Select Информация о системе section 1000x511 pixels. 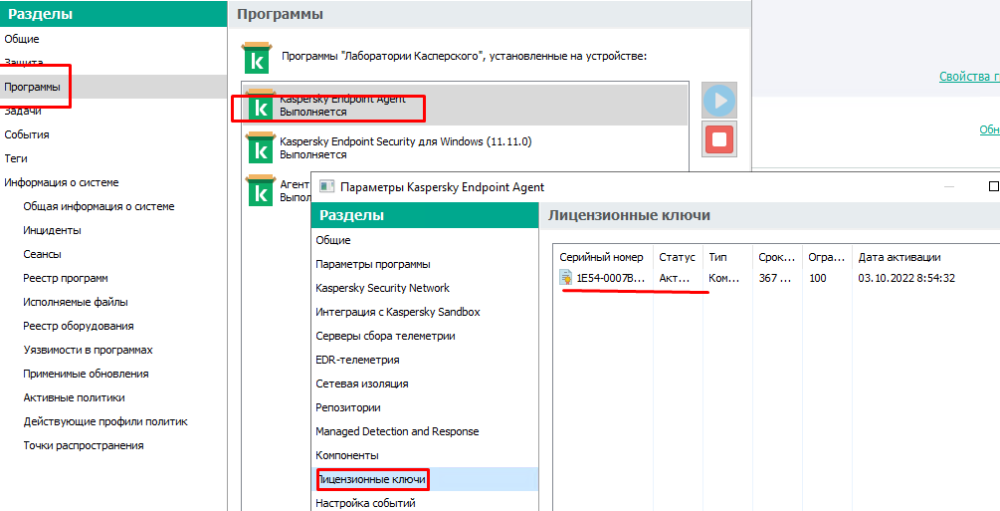pos(61,182)
